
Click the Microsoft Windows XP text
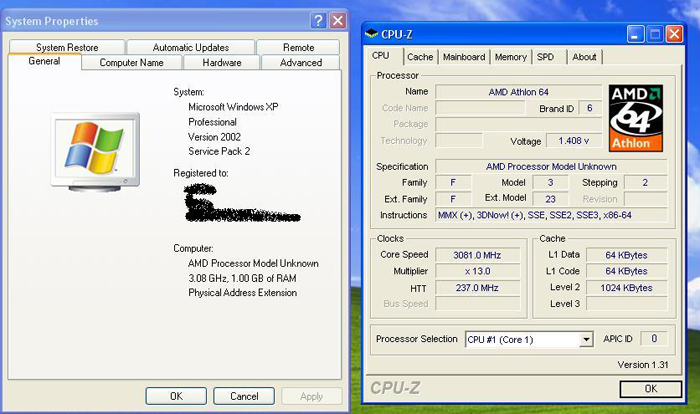pyautogui.click(x=233, y=107)
